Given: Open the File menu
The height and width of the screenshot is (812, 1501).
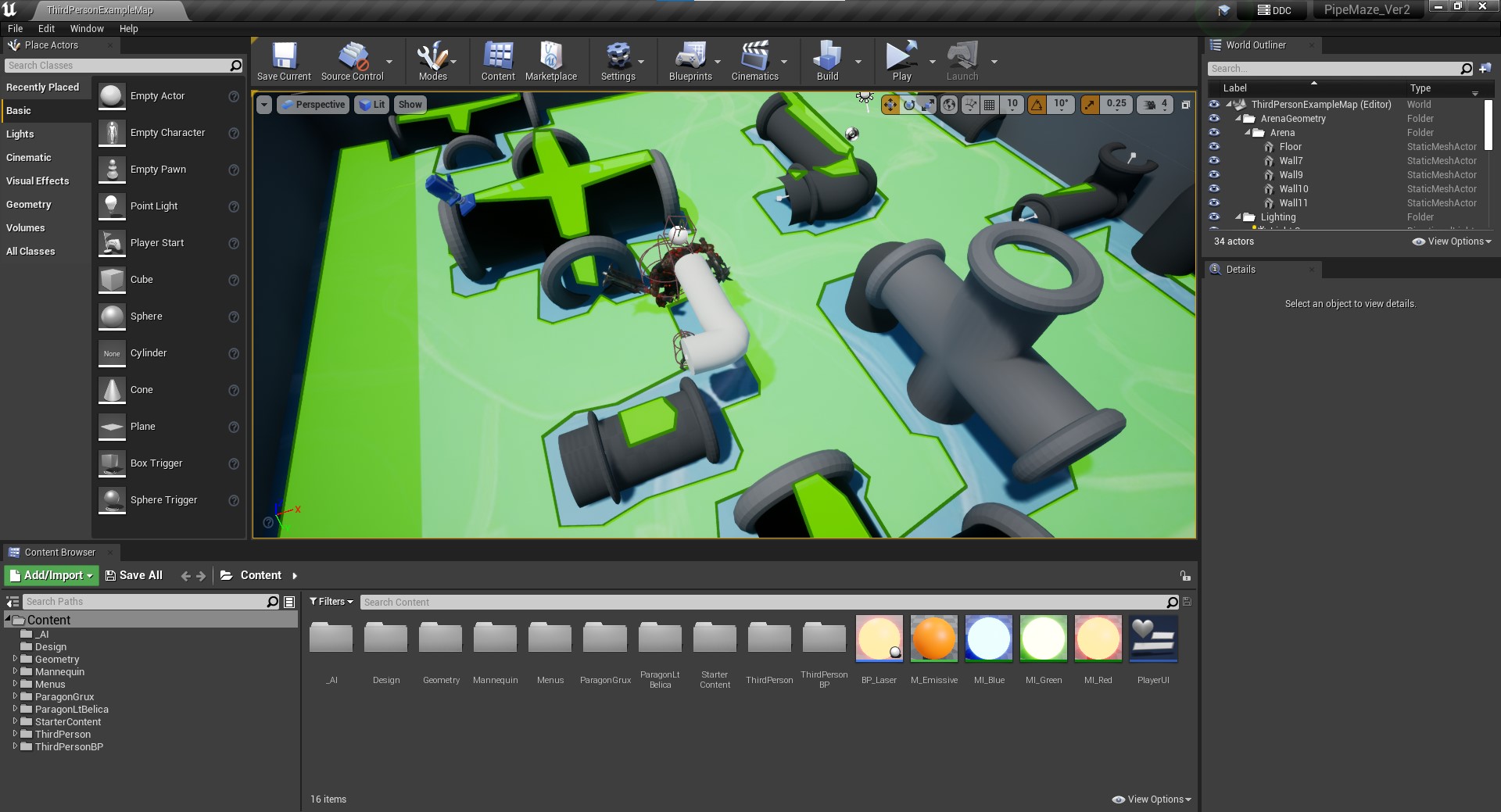Looking at the screenshot, I should [x=15, y=29].
